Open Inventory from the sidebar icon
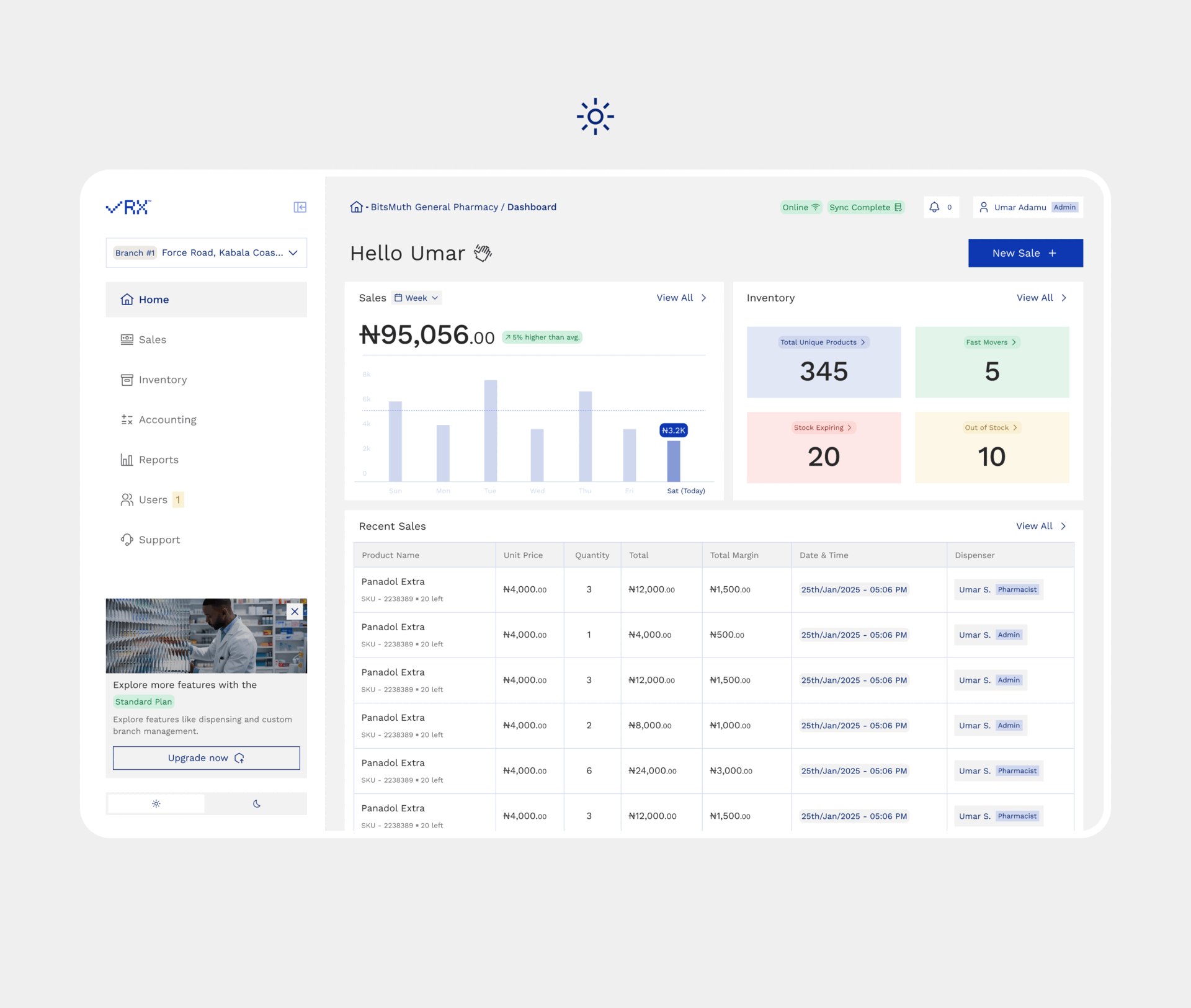Screen dimensions: 1191x1008 tap(127, 380)
